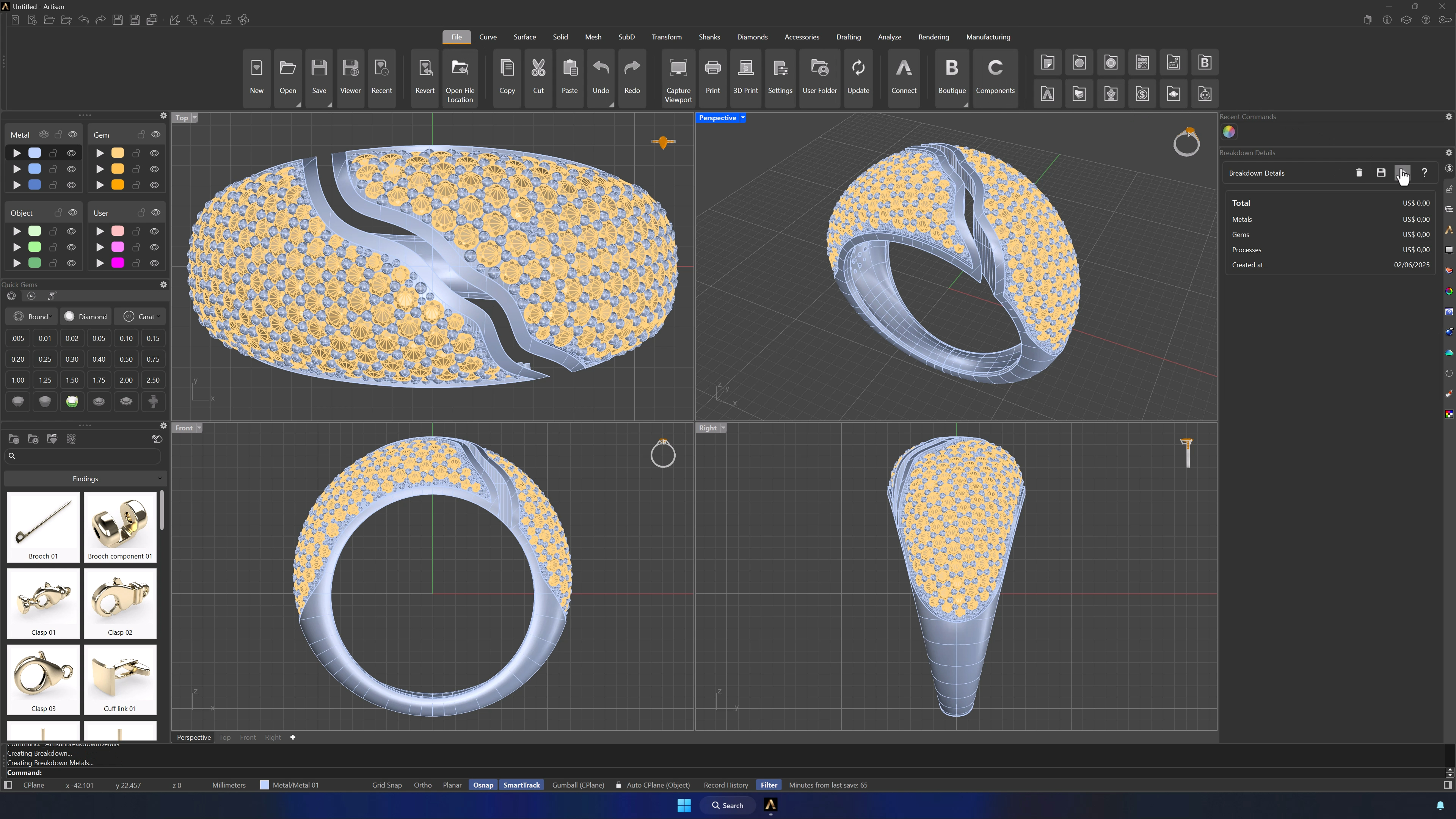The image size is (1456, 819).
Task: Select the 0.50 carat gem size
Action: [x=126, y=359]
